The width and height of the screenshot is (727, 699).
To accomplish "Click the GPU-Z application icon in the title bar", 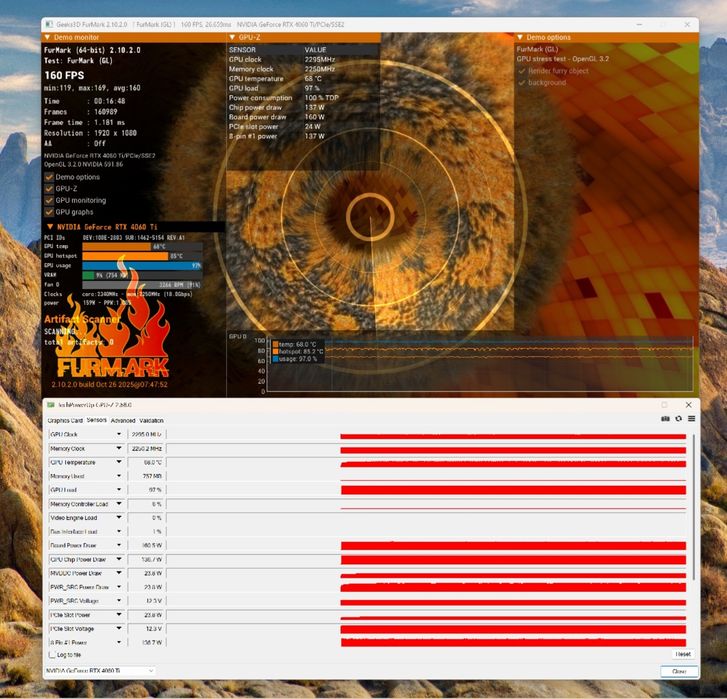I will [51, 405].
